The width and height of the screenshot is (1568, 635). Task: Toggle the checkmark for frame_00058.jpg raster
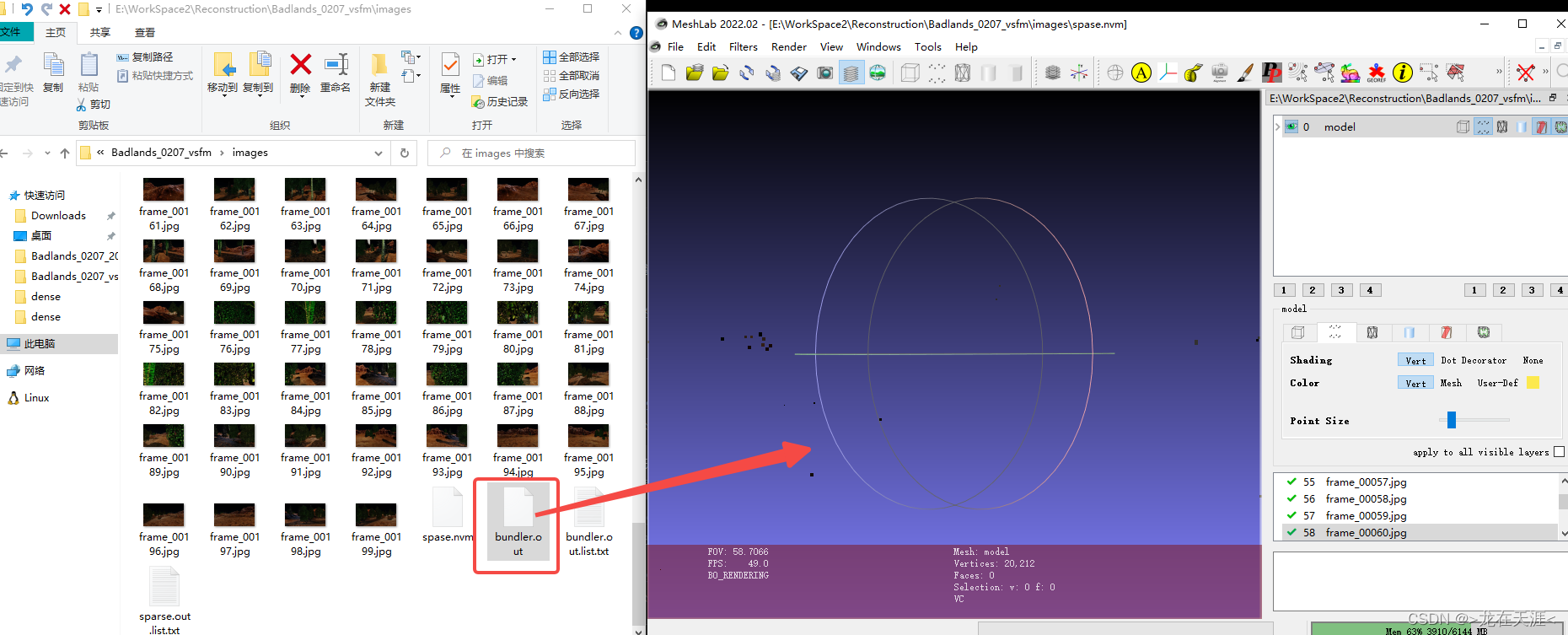pos(1291,498)
